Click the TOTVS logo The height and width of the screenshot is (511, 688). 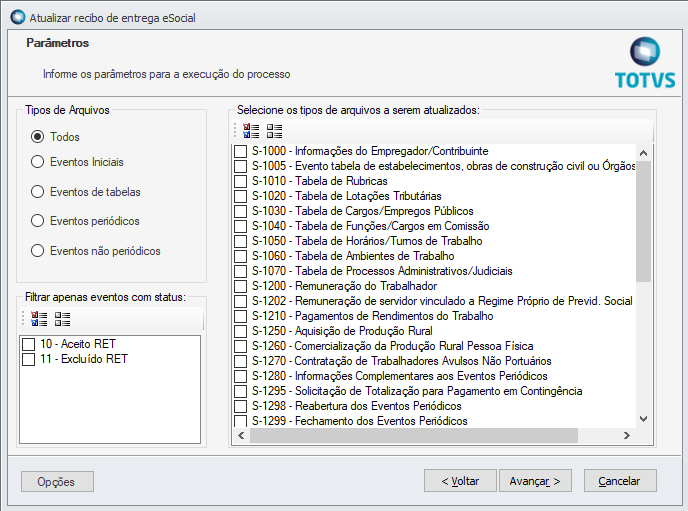pos(646,63)
